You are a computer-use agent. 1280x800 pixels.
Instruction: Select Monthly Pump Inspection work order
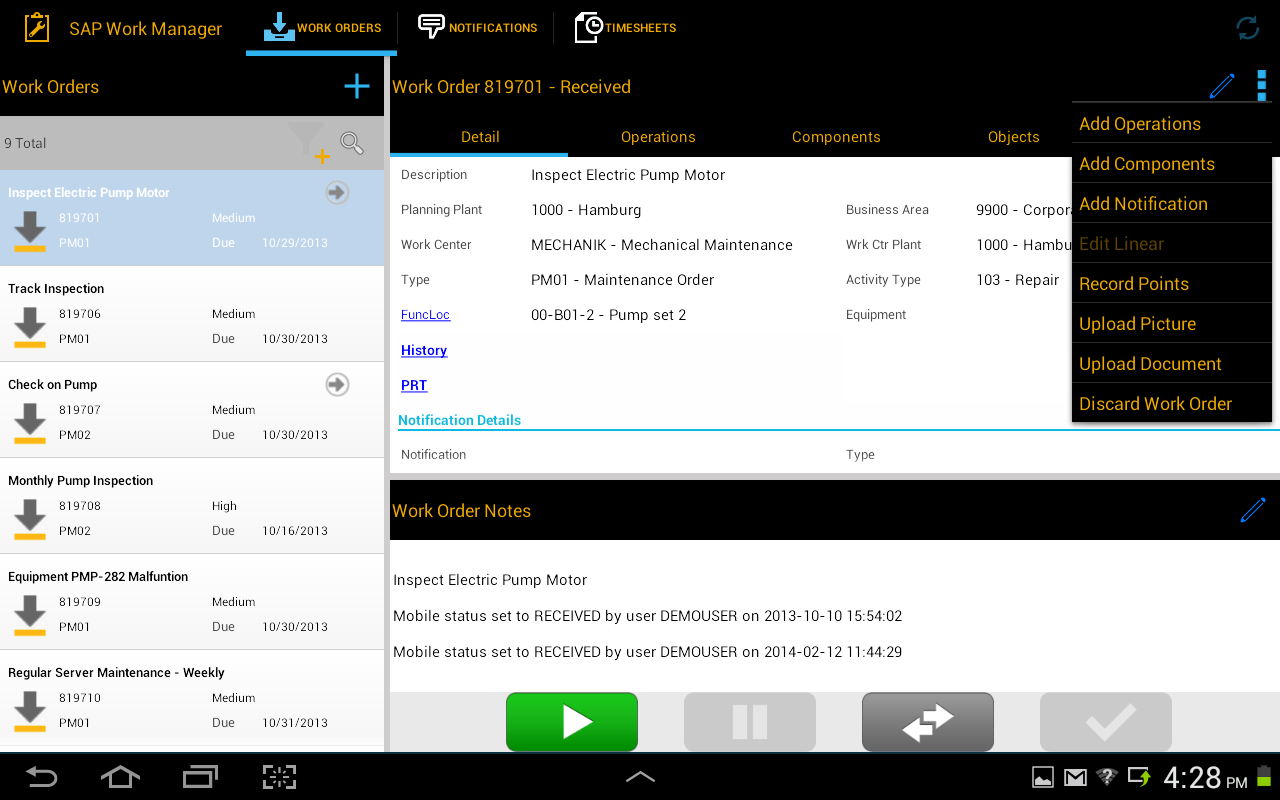click(192, 506)
